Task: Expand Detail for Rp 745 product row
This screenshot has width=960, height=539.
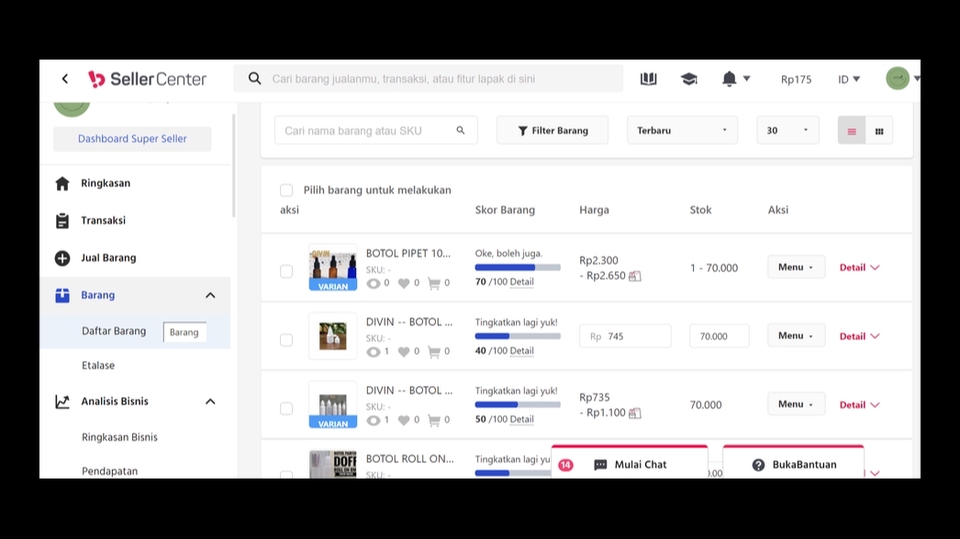Action: (859, 336)
